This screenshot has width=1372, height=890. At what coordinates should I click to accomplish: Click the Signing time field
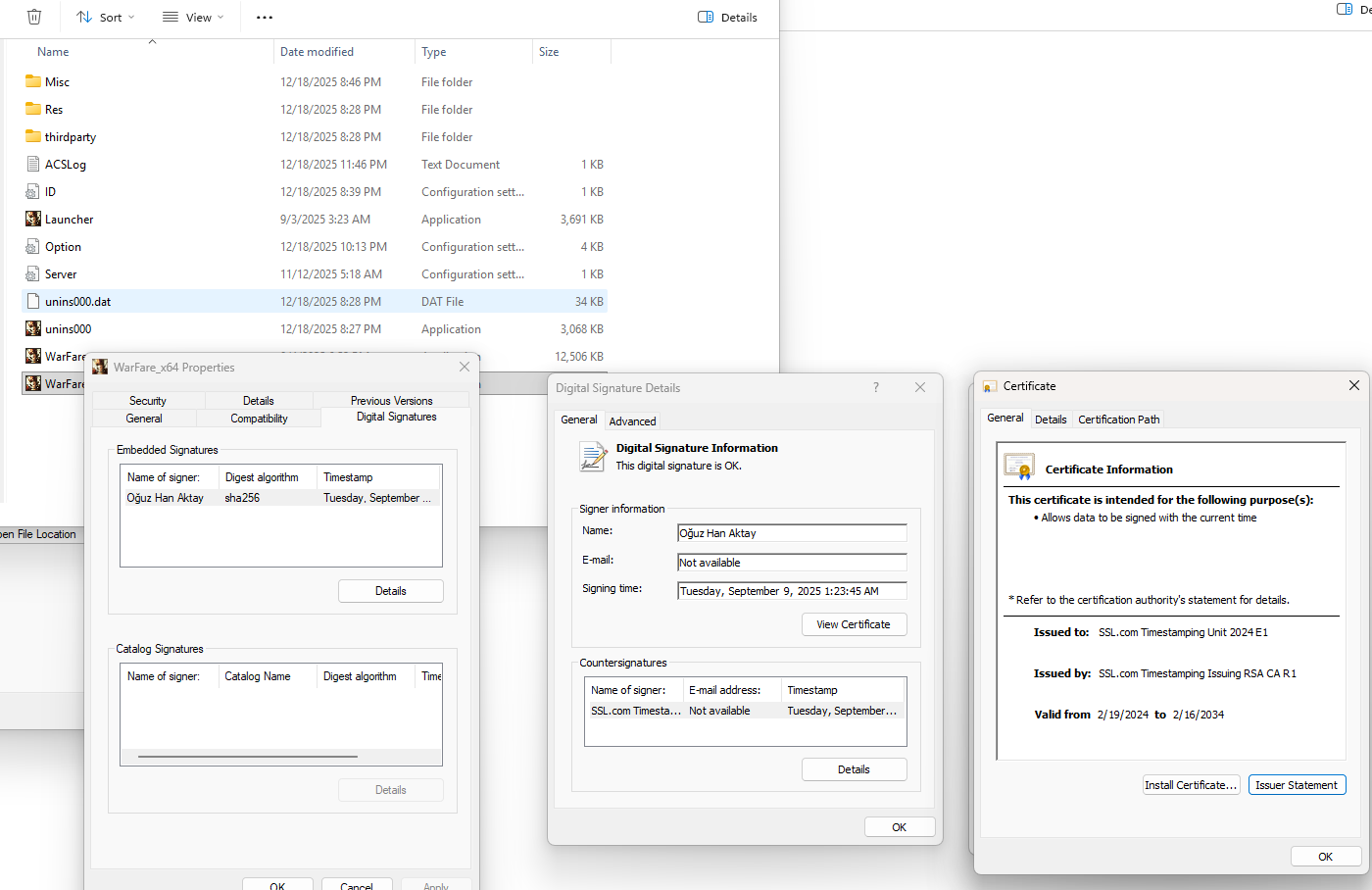click(792, 591)
